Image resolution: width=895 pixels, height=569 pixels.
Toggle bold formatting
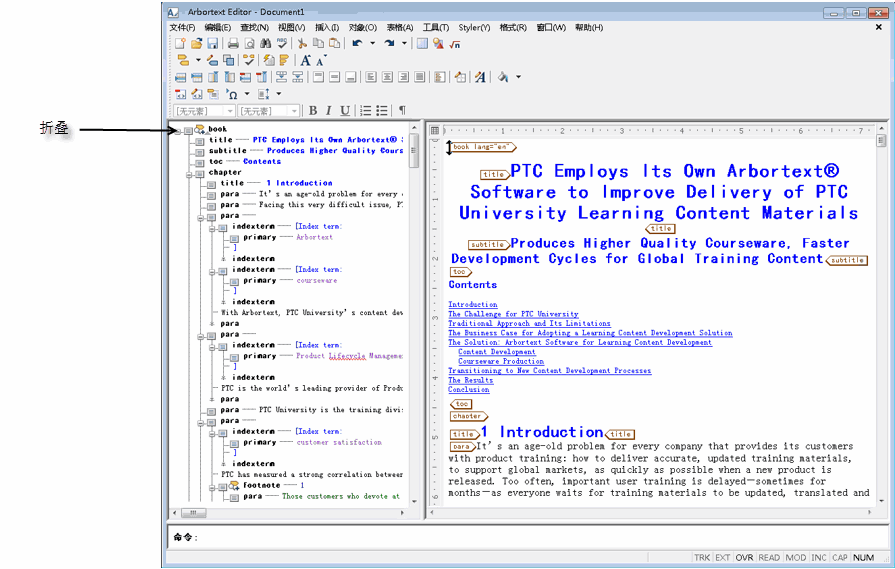point(313,111)
